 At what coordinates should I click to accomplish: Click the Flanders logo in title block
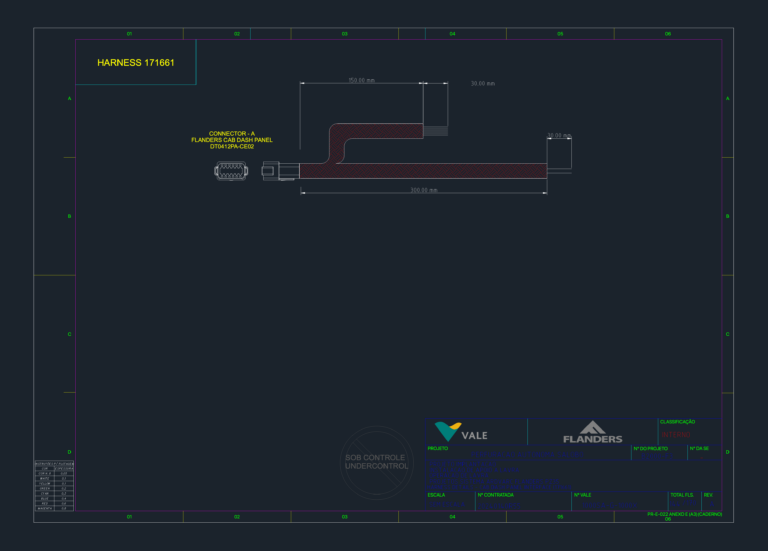pyautogui.click(x=593, y=432)
